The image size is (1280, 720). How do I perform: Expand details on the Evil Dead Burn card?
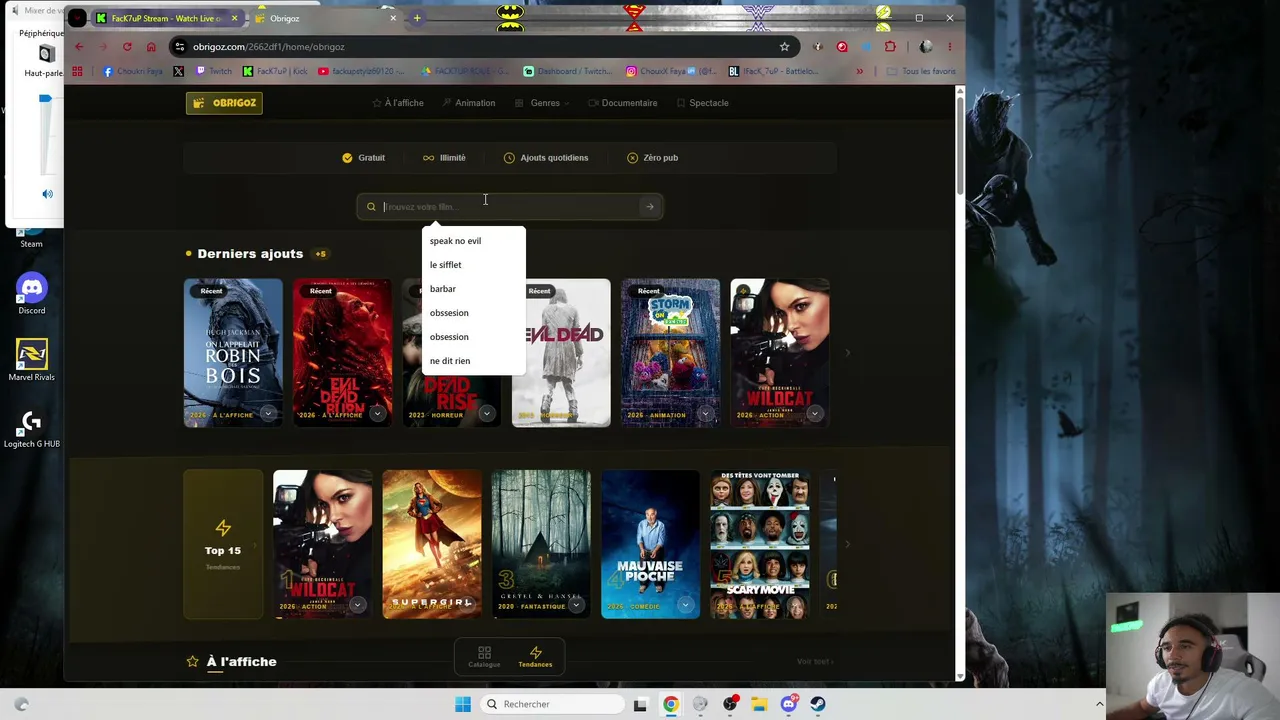pos(377,413)
